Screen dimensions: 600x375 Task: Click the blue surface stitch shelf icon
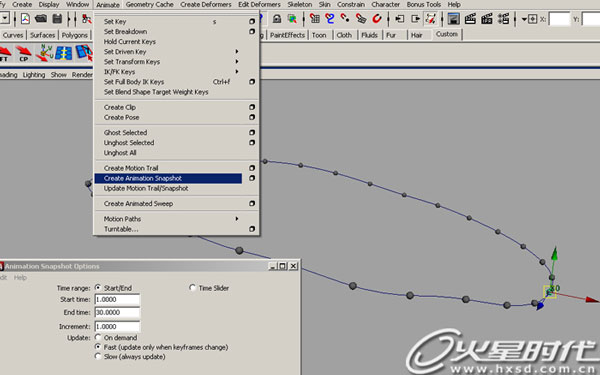coord(64,53)
